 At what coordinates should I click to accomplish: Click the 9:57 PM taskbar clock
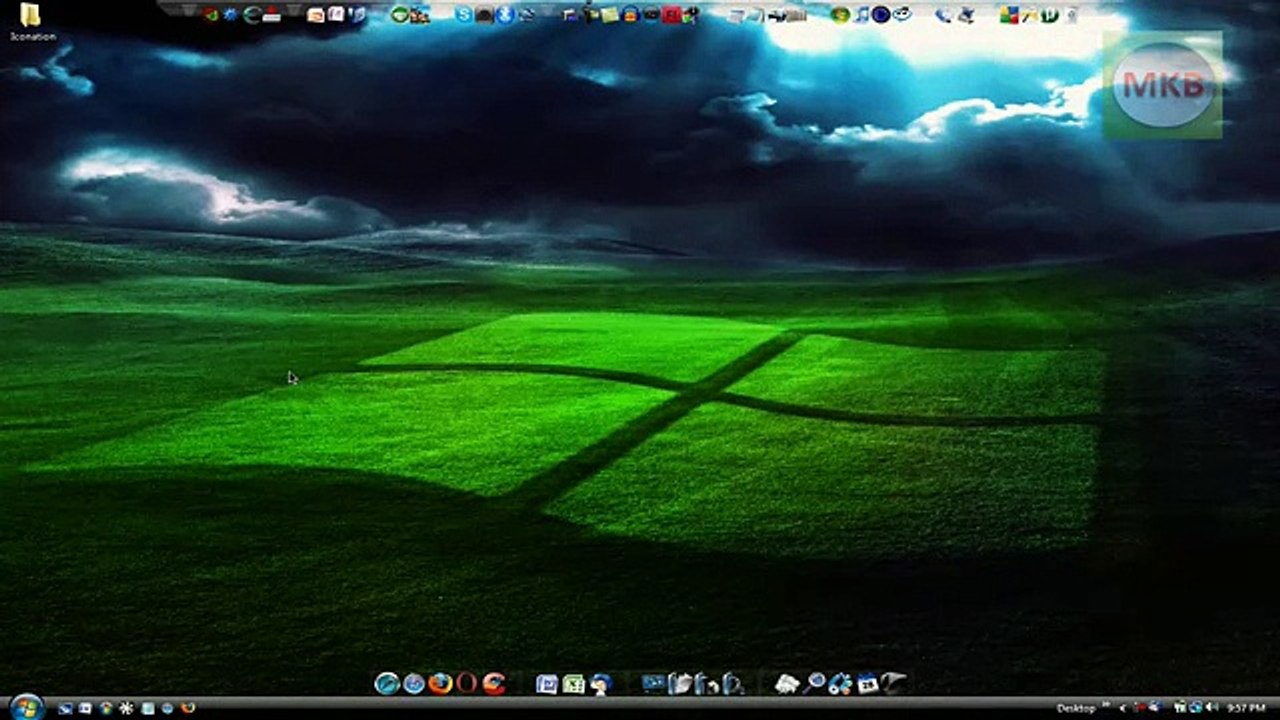(1247, 708)
